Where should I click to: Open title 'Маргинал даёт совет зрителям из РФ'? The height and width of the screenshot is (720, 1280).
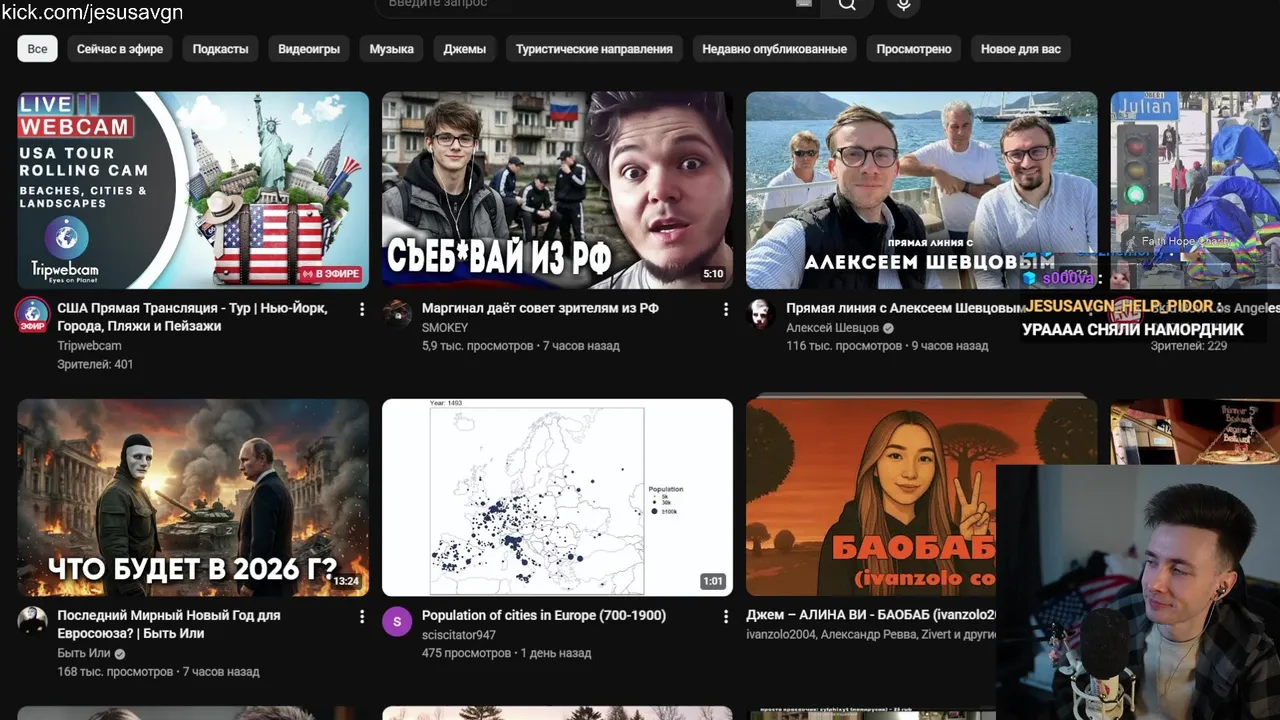540,308
